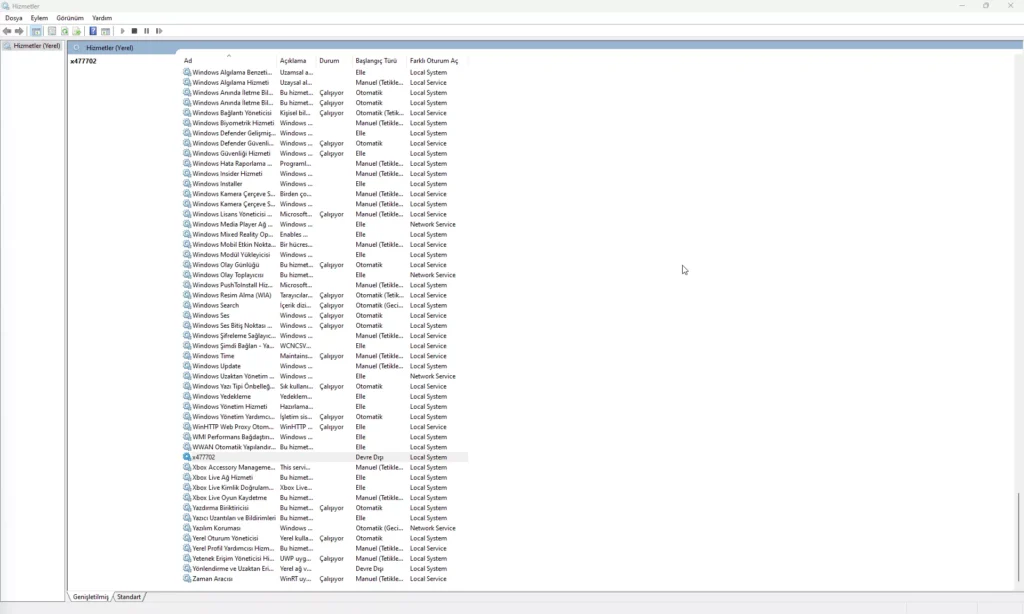Select the Windows Update service row

[216, 366]
